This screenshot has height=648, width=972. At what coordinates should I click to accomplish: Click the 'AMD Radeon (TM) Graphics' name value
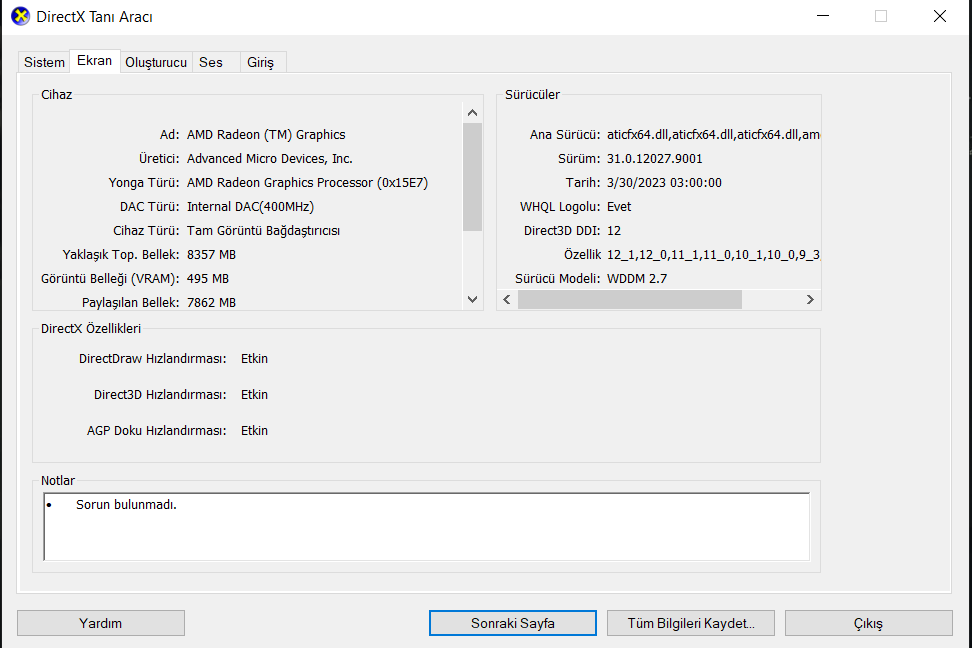266,135
